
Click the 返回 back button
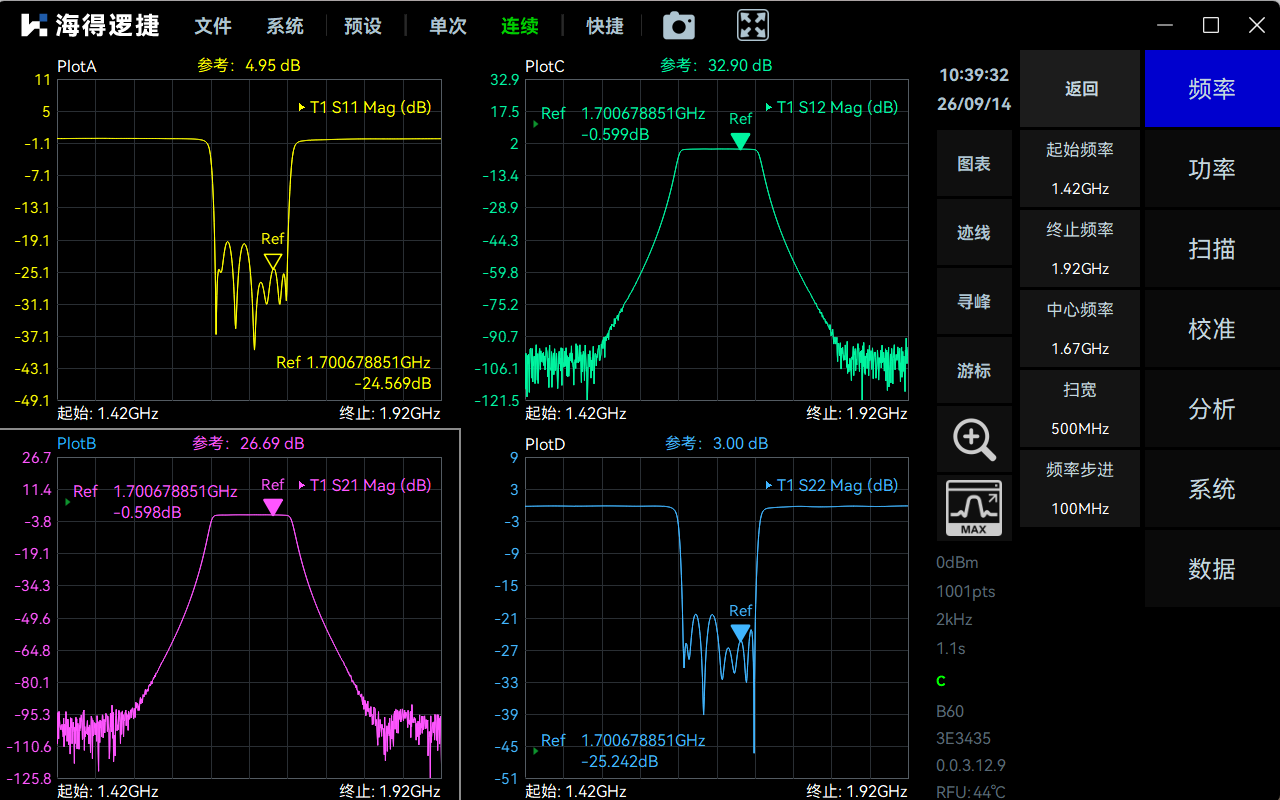click(1081, 89)
